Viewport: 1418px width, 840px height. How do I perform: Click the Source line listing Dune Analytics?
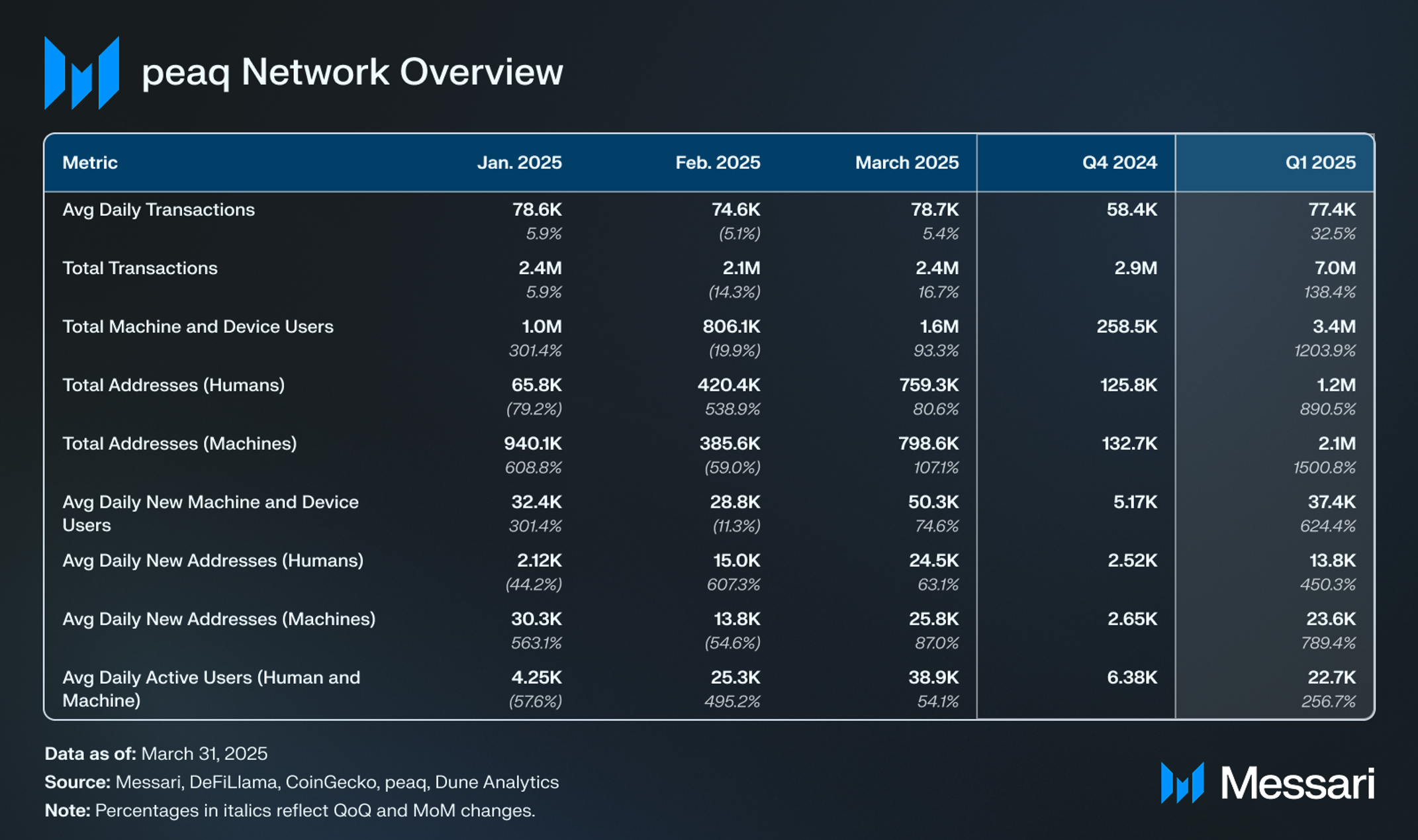302,782
